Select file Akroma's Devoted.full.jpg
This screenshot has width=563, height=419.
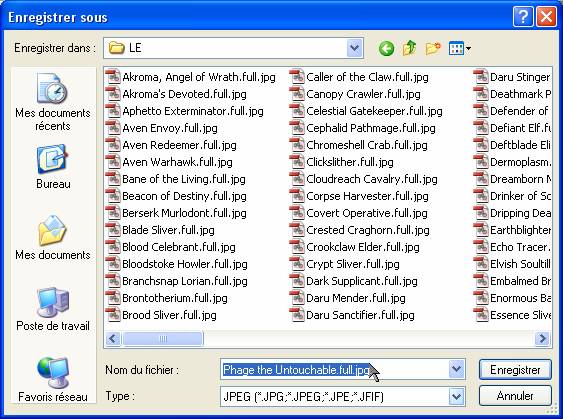(x=176, y=94)
